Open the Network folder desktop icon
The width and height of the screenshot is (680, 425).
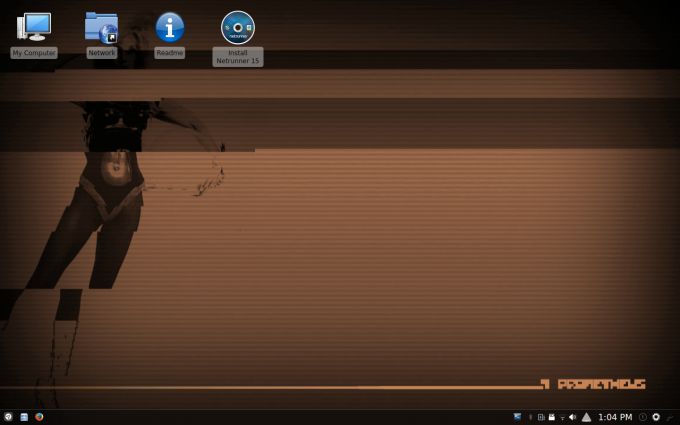tap(101, 28)
